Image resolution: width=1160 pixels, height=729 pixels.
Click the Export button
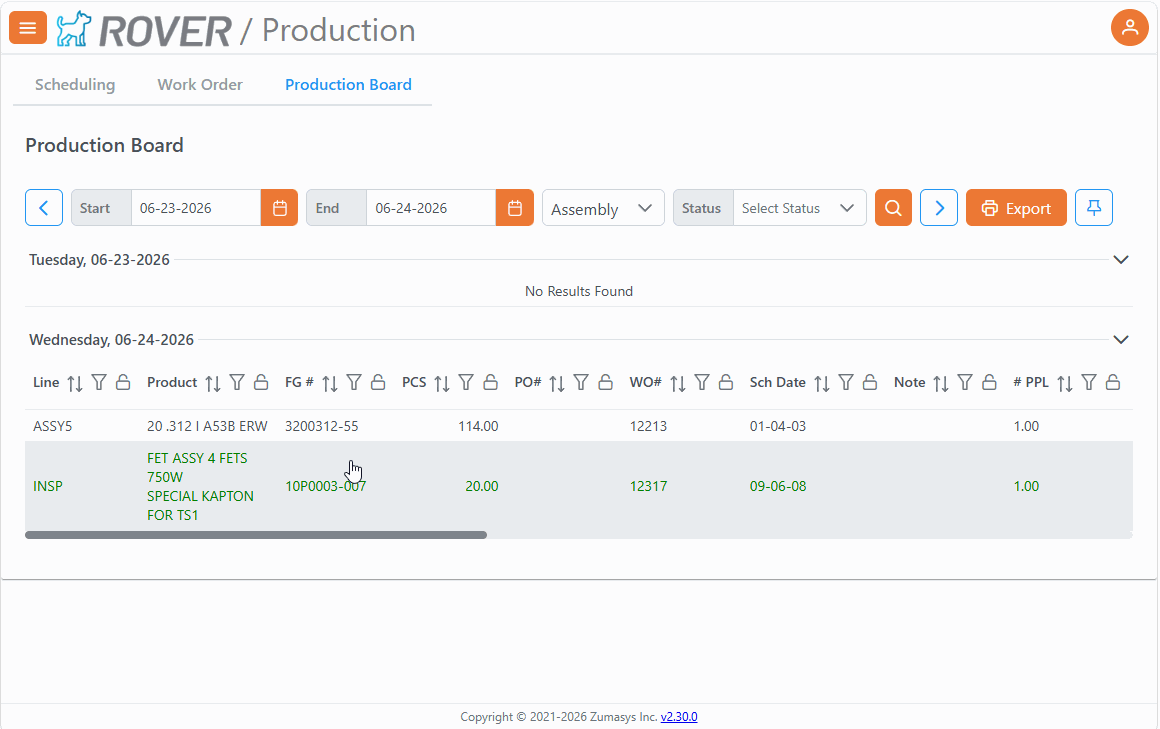pos(1016,208)
